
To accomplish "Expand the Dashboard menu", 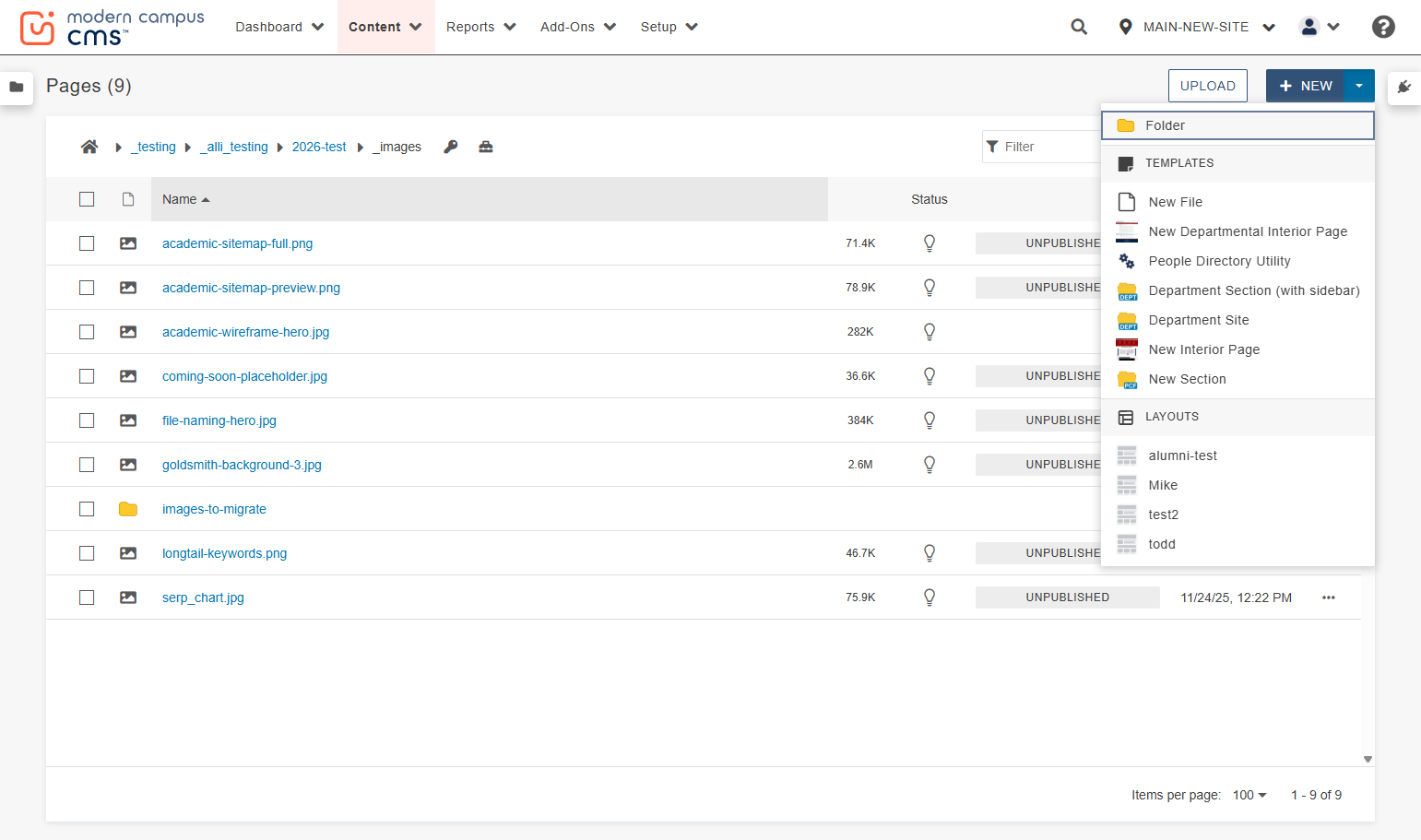I will (x=279, y=27).
